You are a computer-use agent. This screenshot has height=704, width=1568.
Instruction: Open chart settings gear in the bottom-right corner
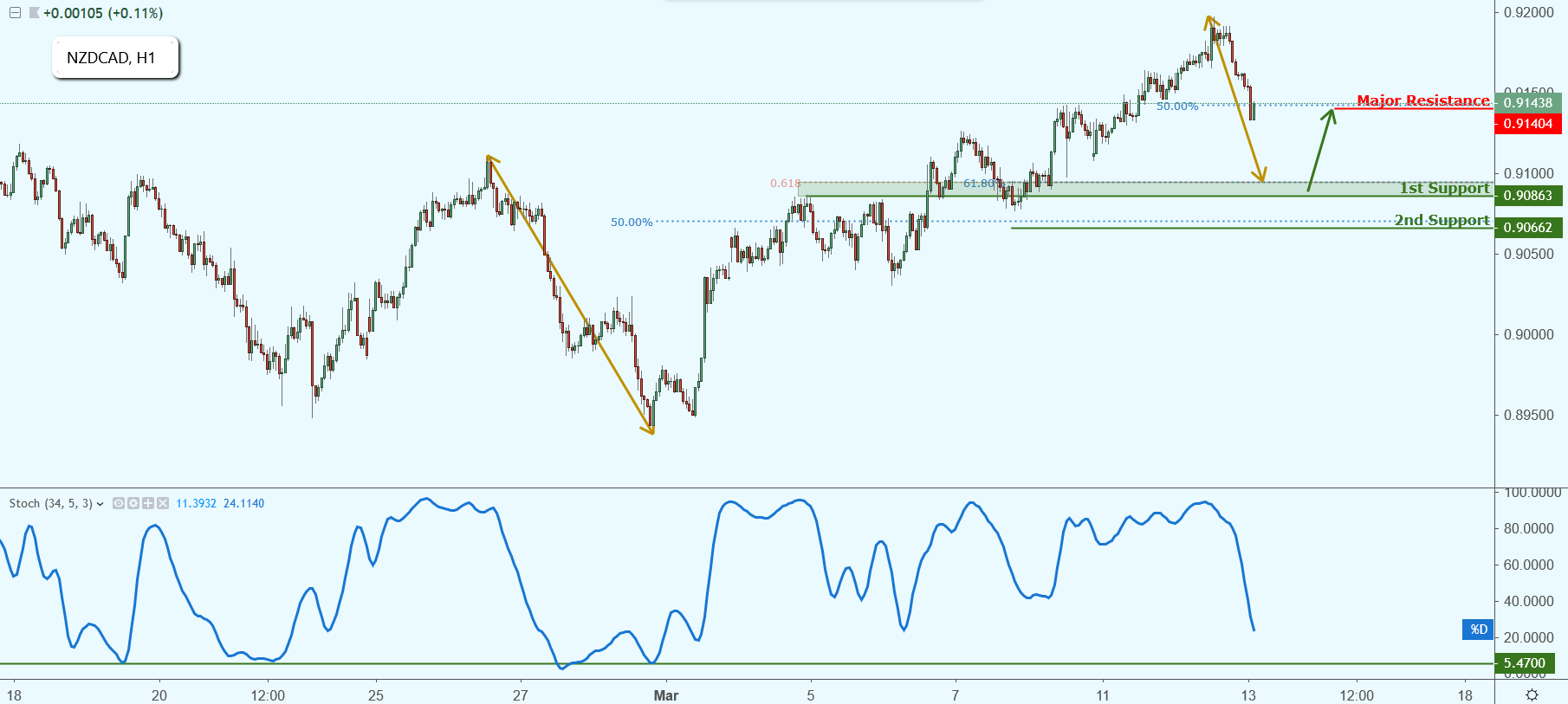1532,695
